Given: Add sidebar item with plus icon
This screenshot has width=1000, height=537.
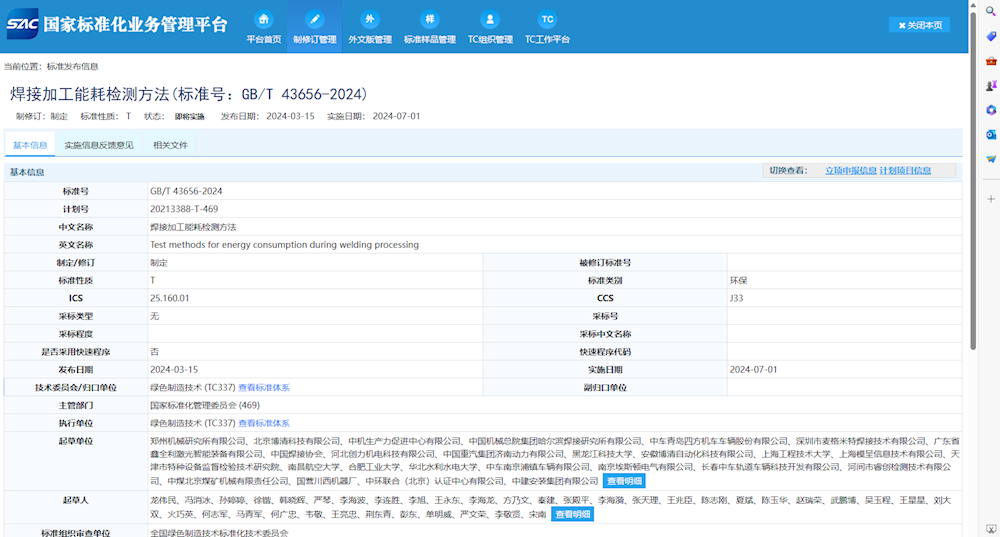Looking at the screenshot, I should tap(991, 198).
